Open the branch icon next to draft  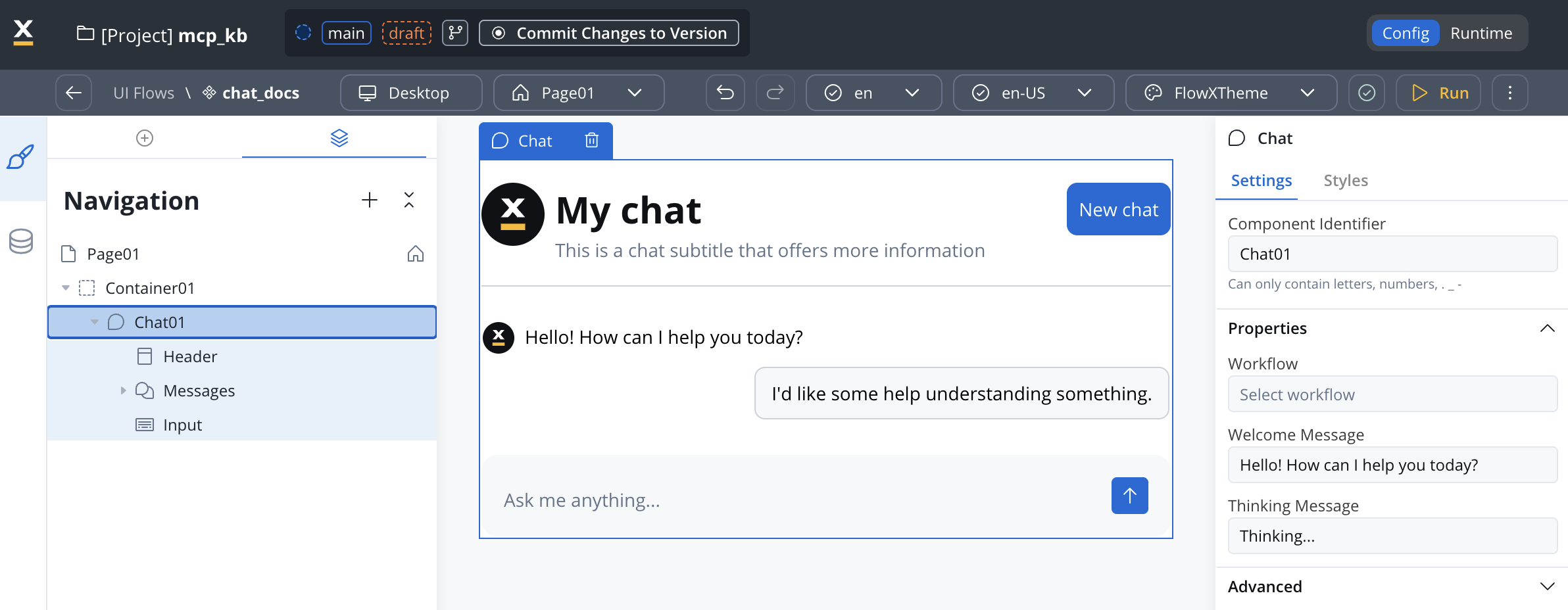tap(454, 33)
